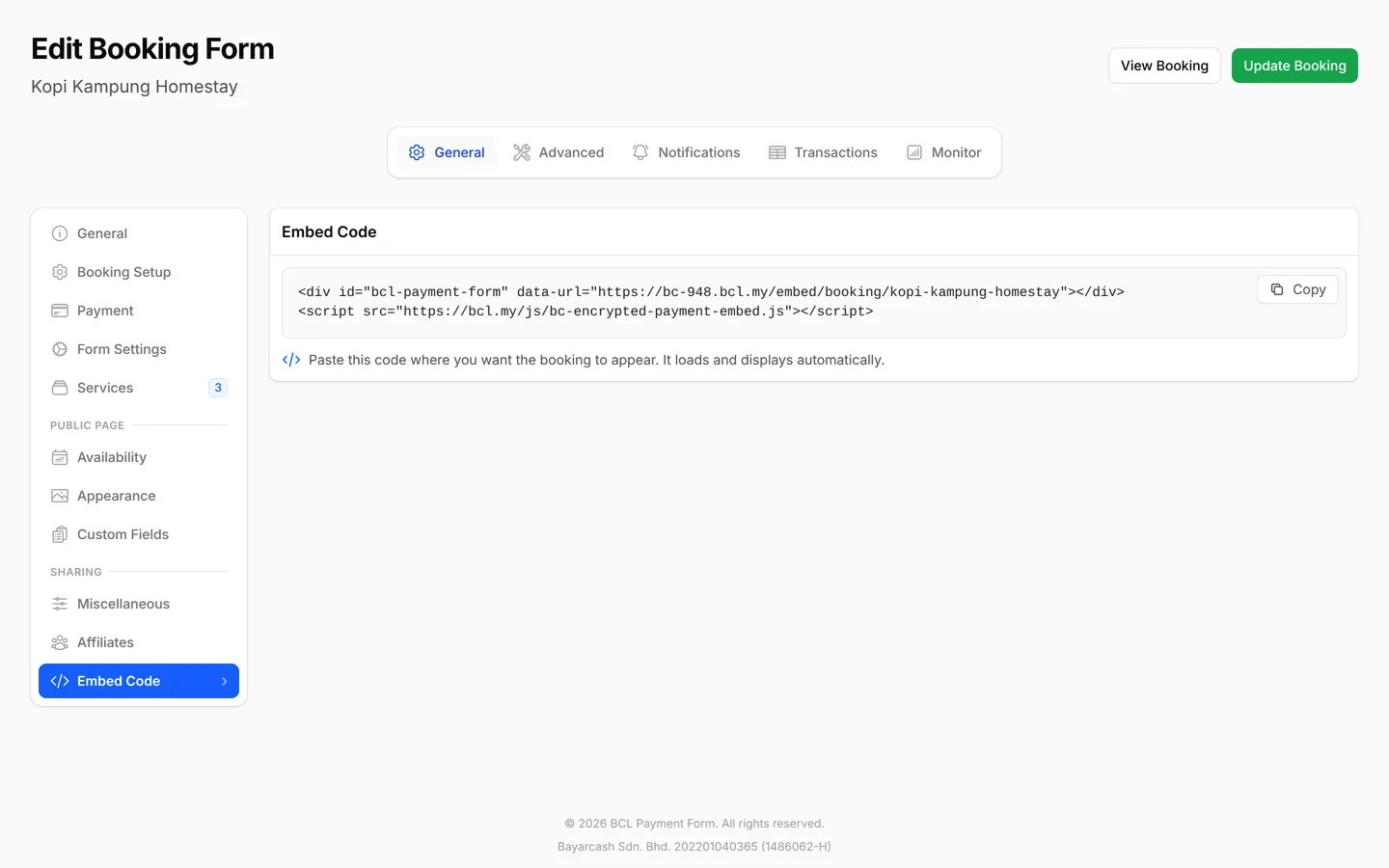
Task: Click the tools icon beside Advanced
Action: point(522,152)
